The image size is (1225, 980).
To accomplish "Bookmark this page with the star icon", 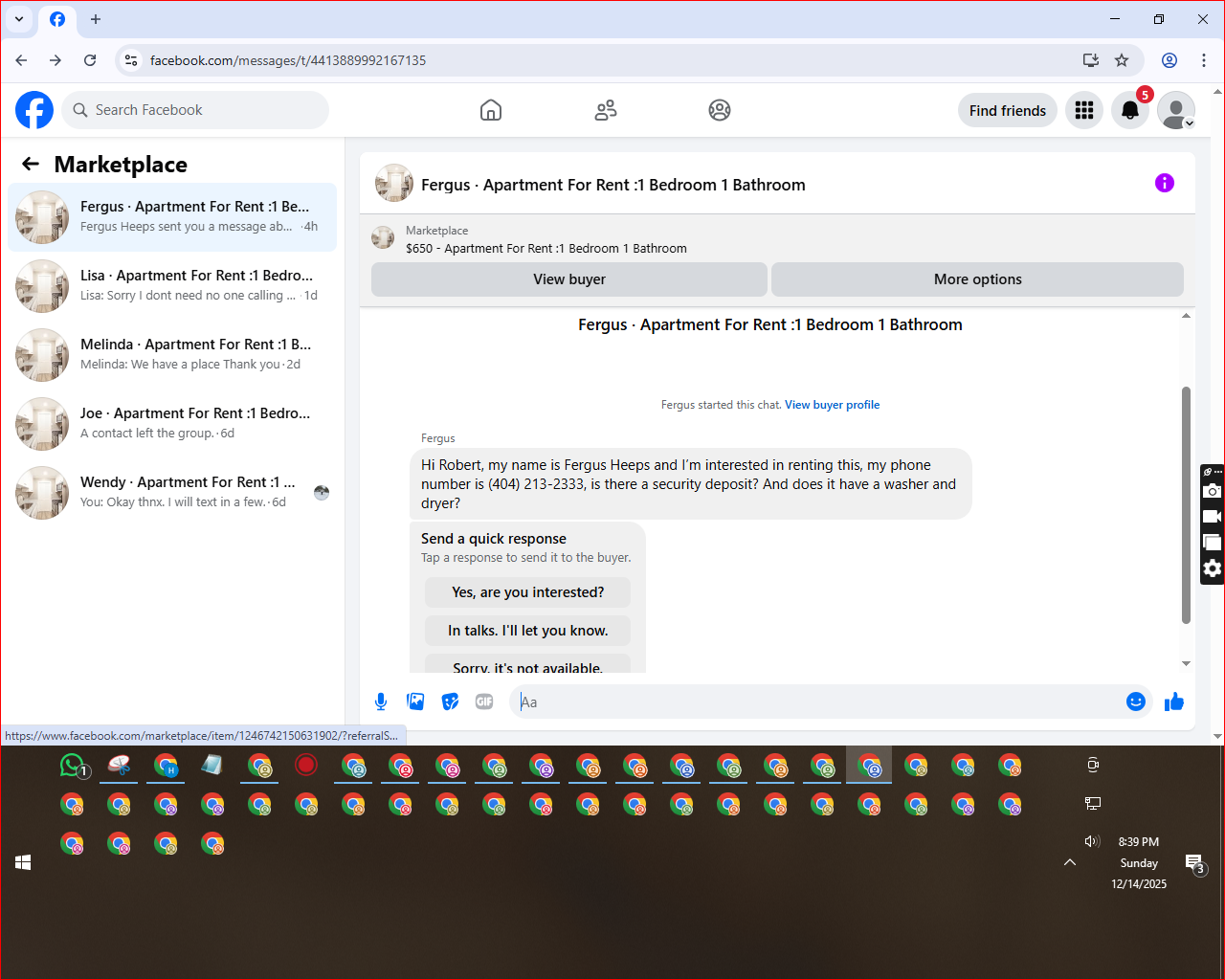I will [1122, 60].
